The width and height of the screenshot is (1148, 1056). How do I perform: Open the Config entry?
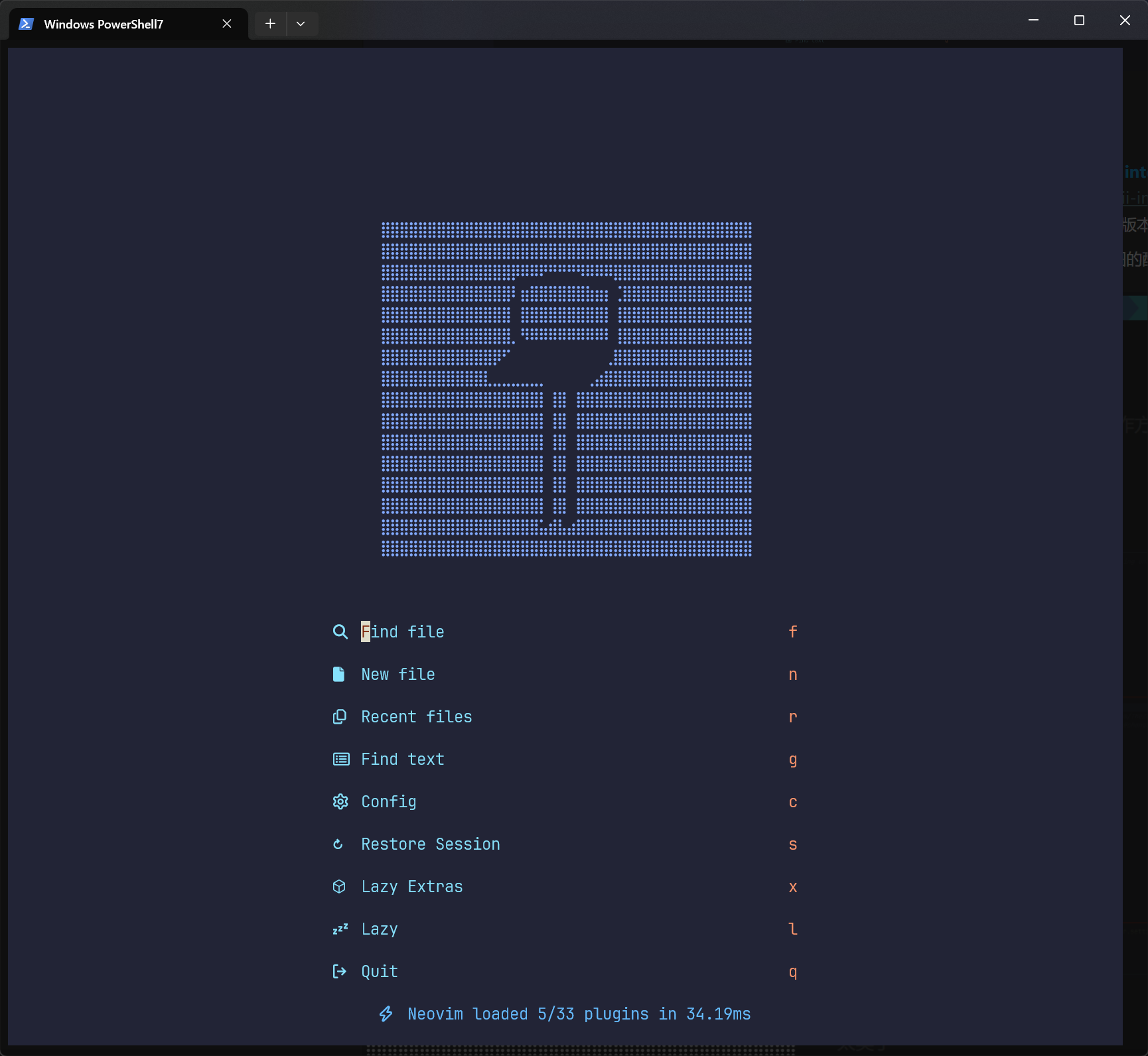tap(389, 802)
